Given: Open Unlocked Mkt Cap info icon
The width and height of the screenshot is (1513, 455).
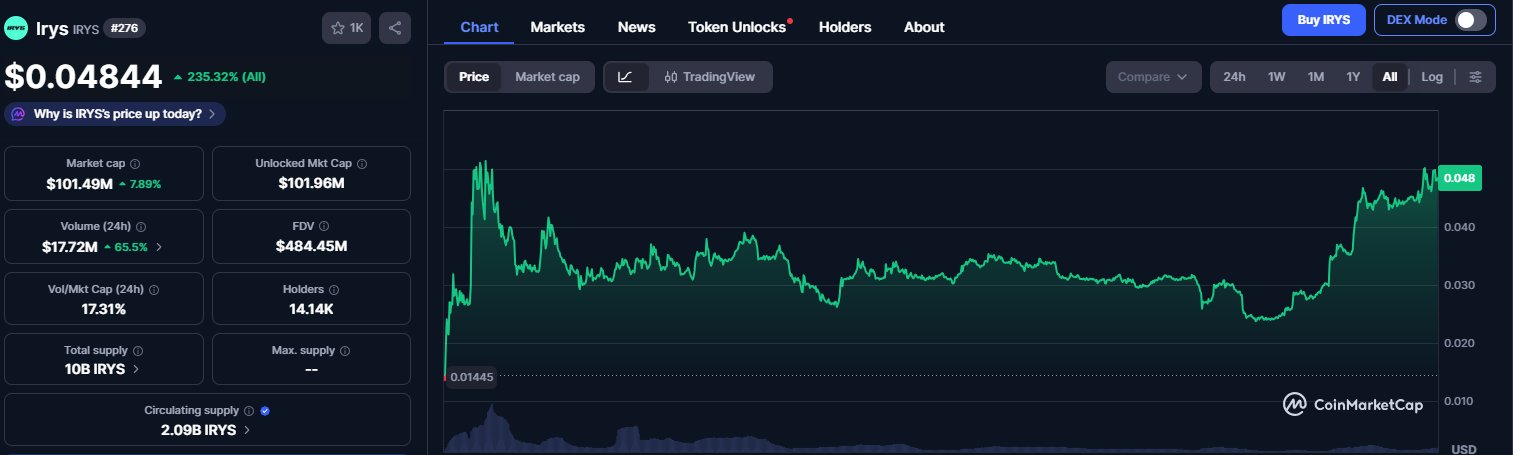Looking at the screenshot, I should click(x=362, y=163).
